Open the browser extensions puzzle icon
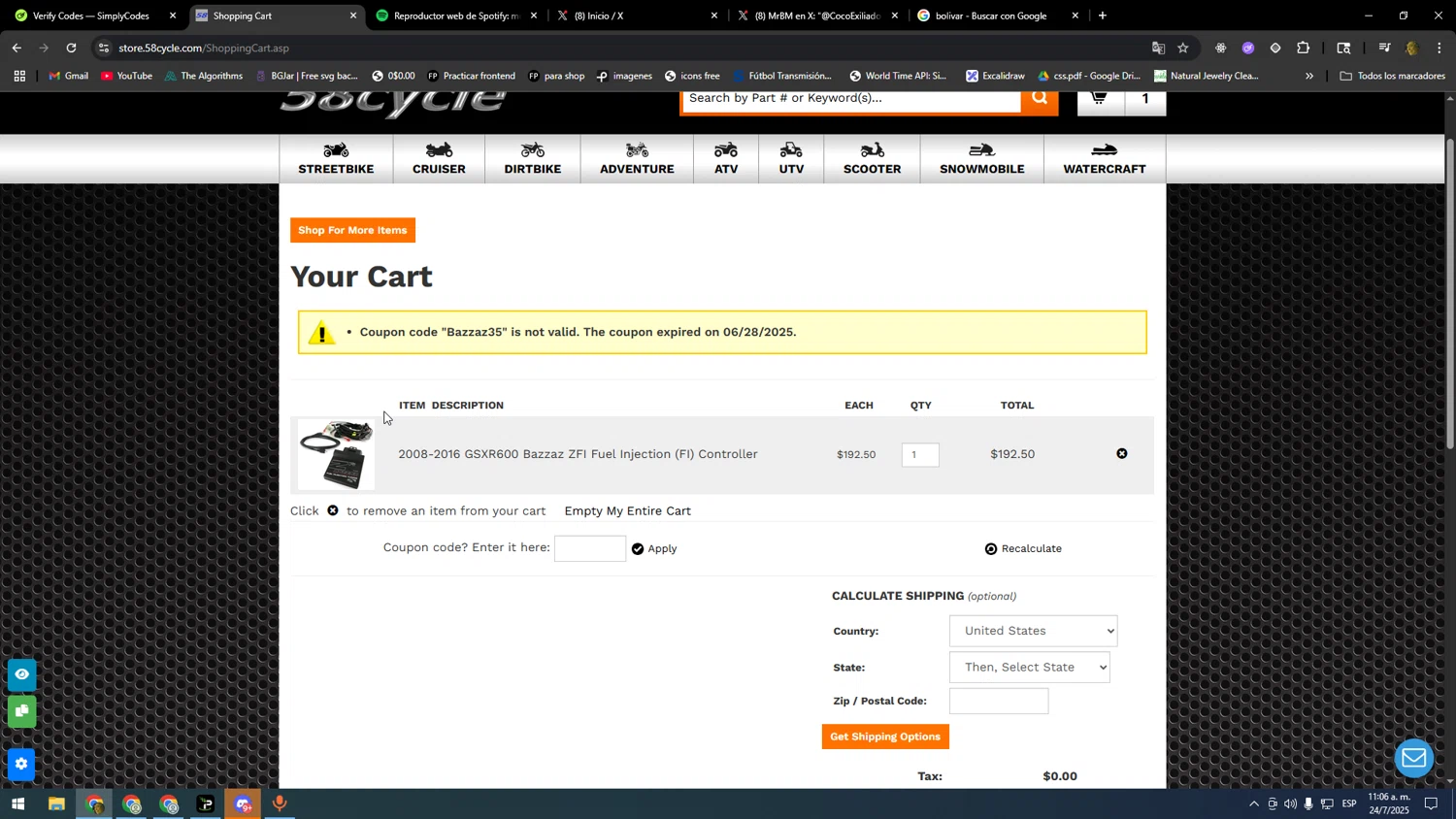The height and width of the screenshot is (819, 1456). tap(1304, 48)
